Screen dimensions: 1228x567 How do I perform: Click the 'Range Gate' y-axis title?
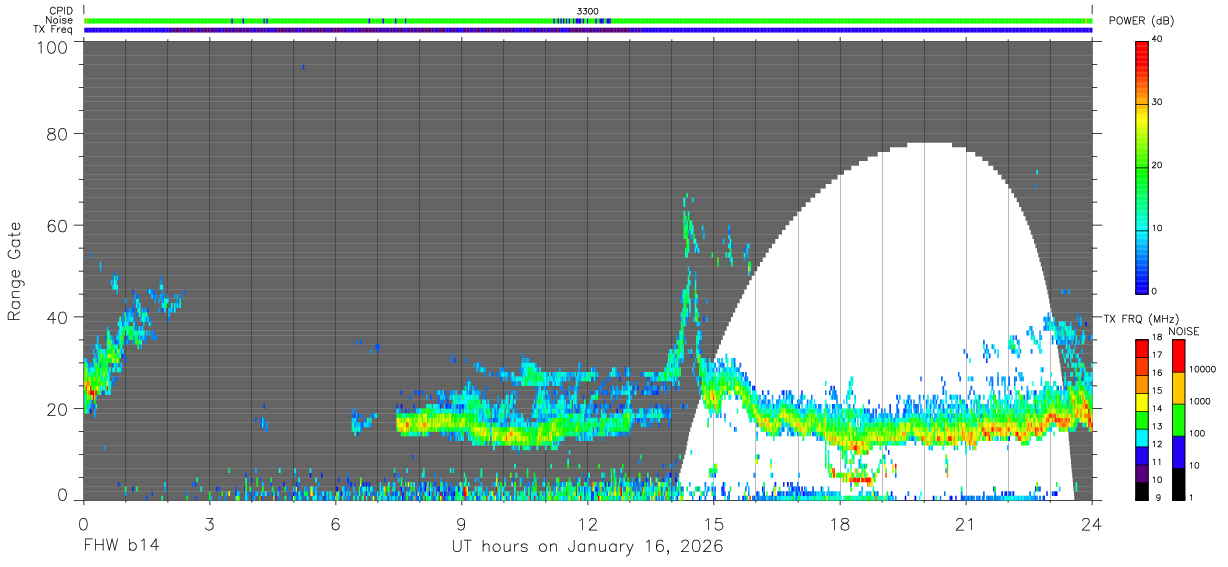[x=15, y=272]
